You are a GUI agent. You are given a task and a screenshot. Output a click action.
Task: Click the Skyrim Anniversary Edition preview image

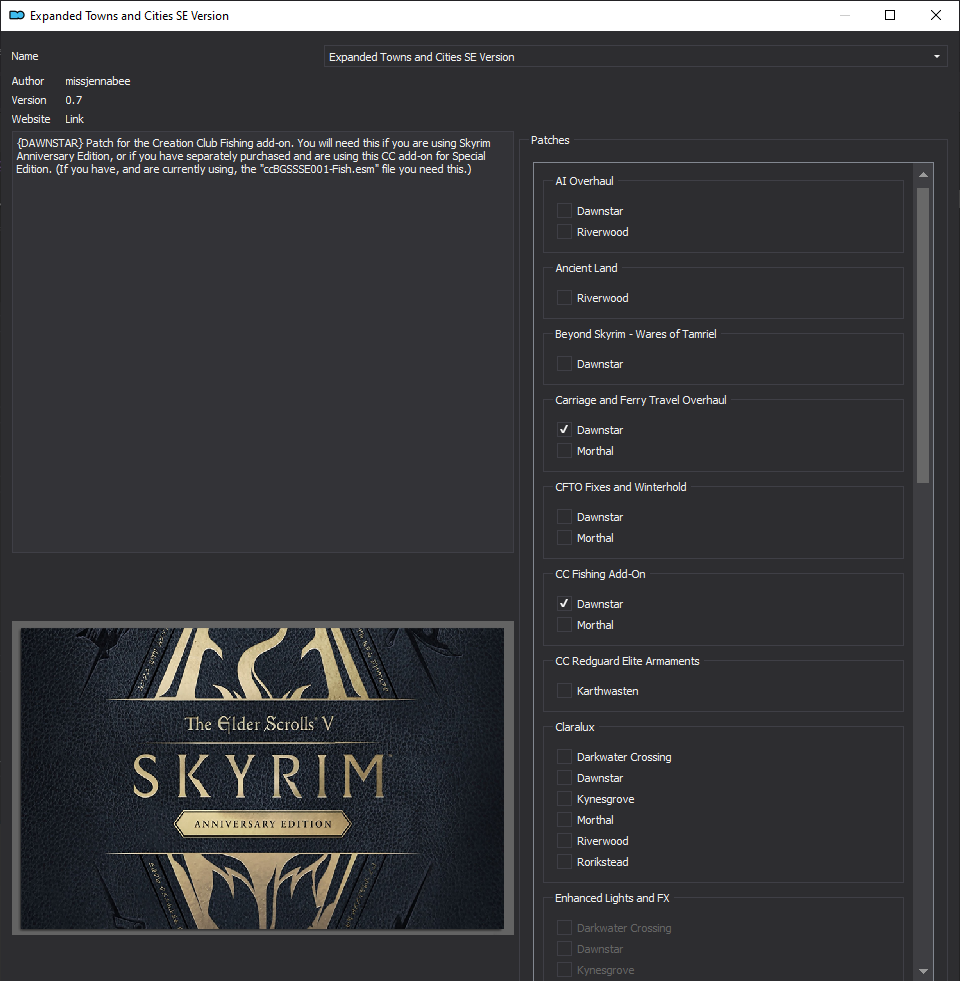pos(263,778)
